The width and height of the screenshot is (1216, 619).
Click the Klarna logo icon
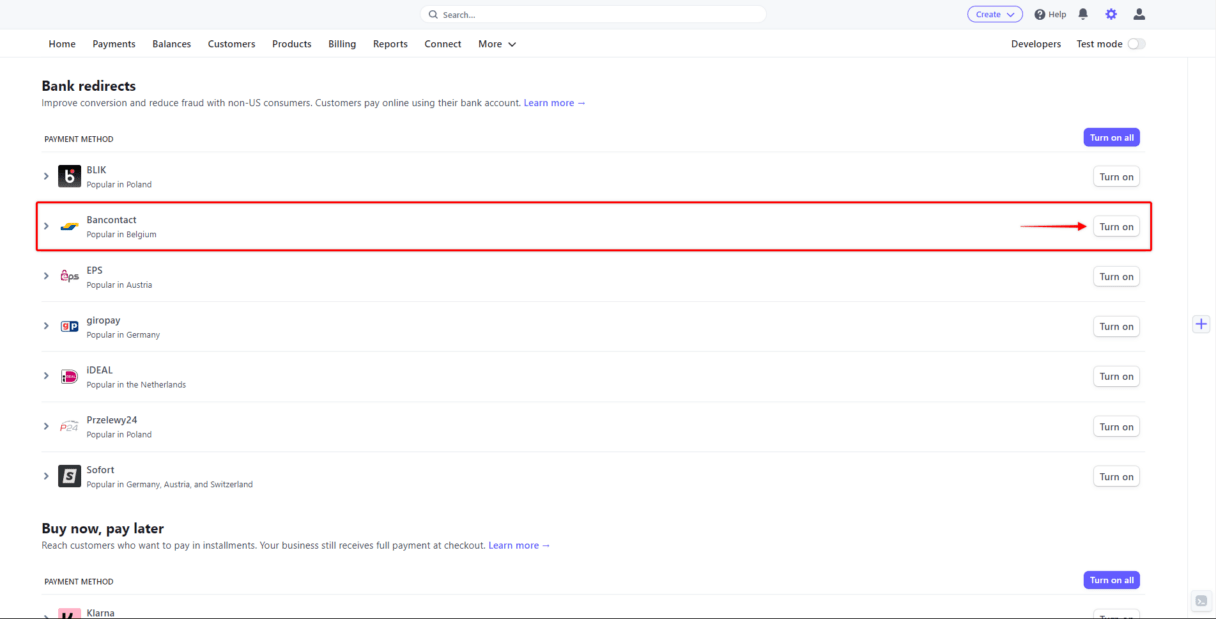[x=69, y=613]
